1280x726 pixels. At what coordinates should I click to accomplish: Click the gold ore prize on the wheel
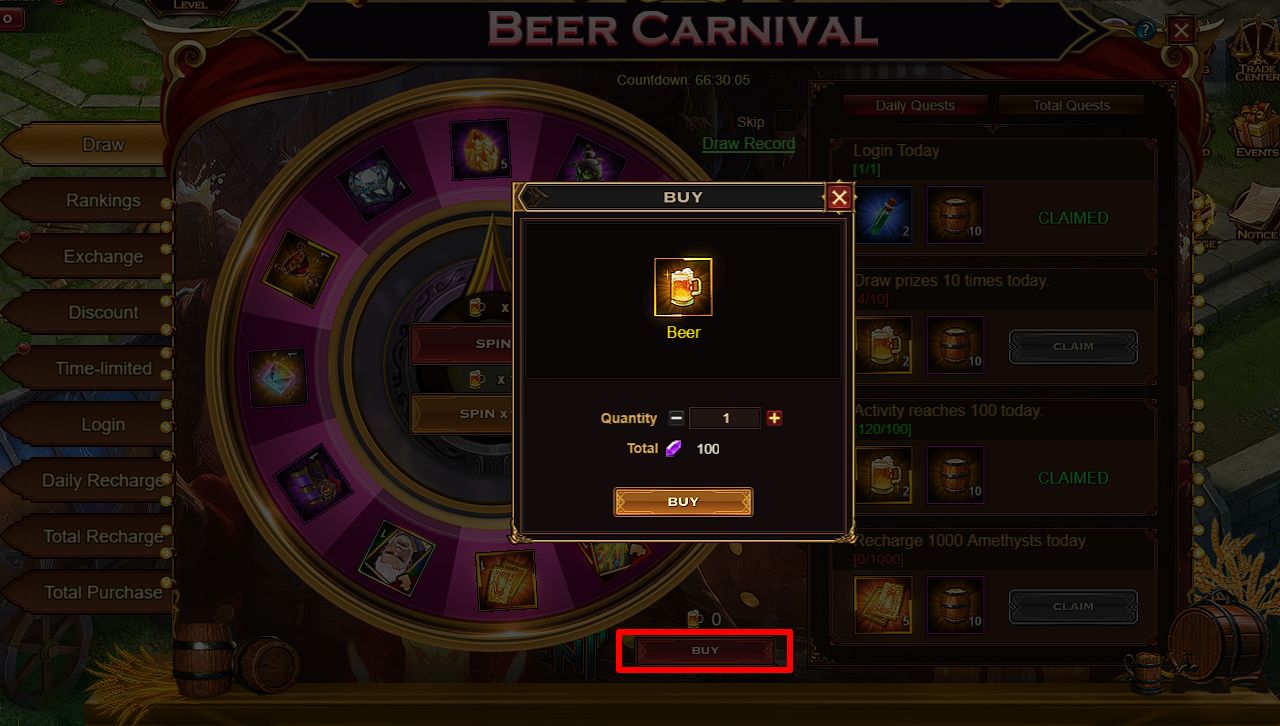(x=480, y=149)
